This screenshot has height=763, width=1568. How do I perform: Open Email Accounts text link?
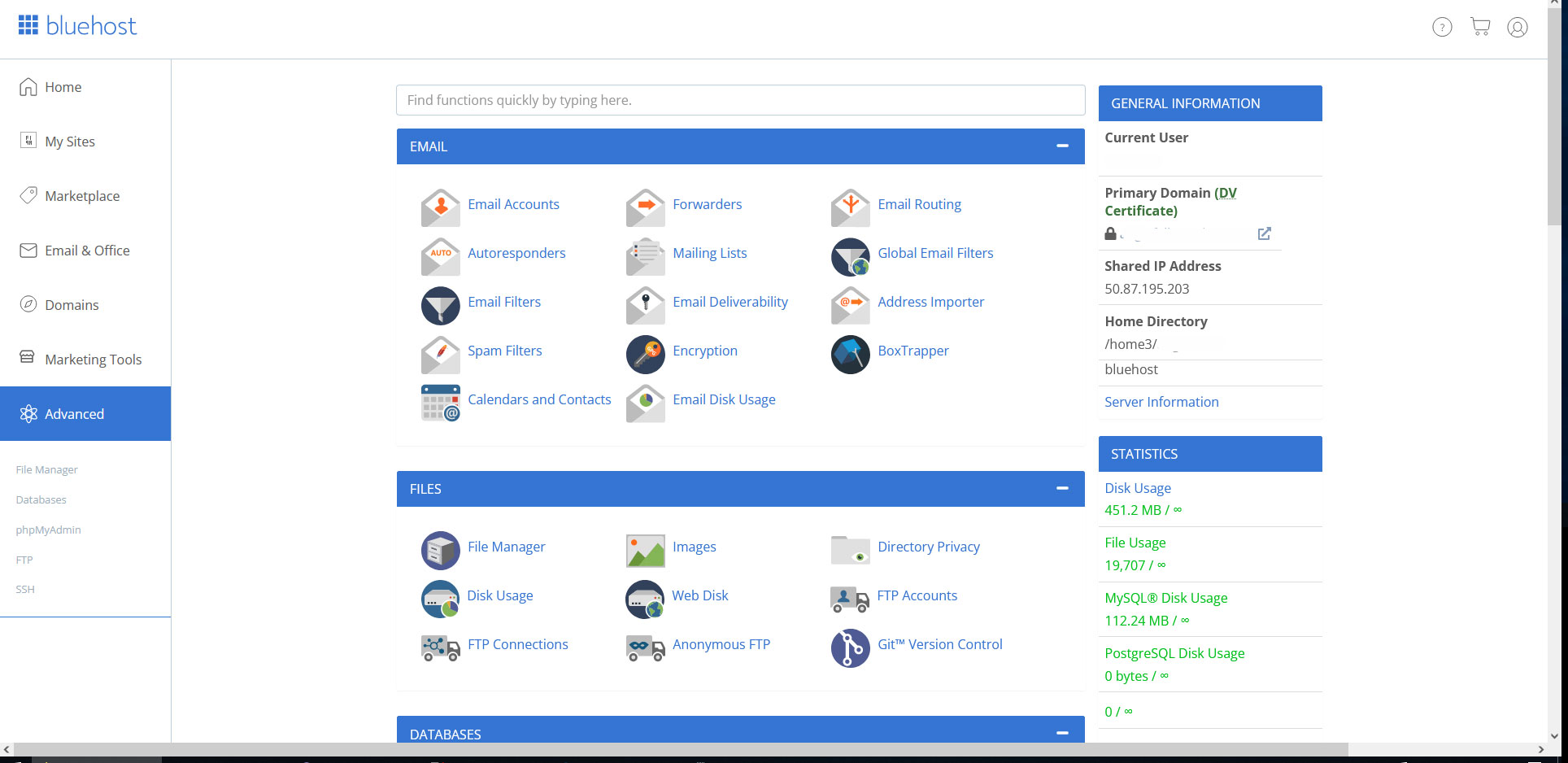513,204
